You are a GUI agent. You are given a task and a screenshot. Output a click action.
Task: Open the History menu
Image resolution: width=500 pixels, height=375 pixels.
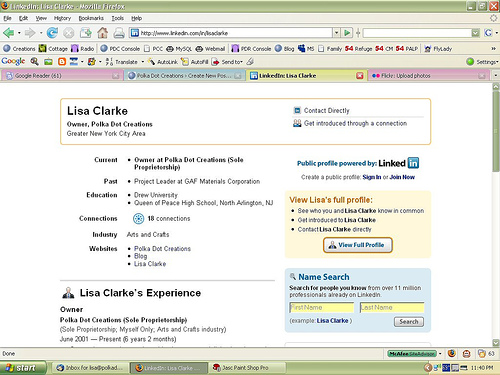[62, 18]
